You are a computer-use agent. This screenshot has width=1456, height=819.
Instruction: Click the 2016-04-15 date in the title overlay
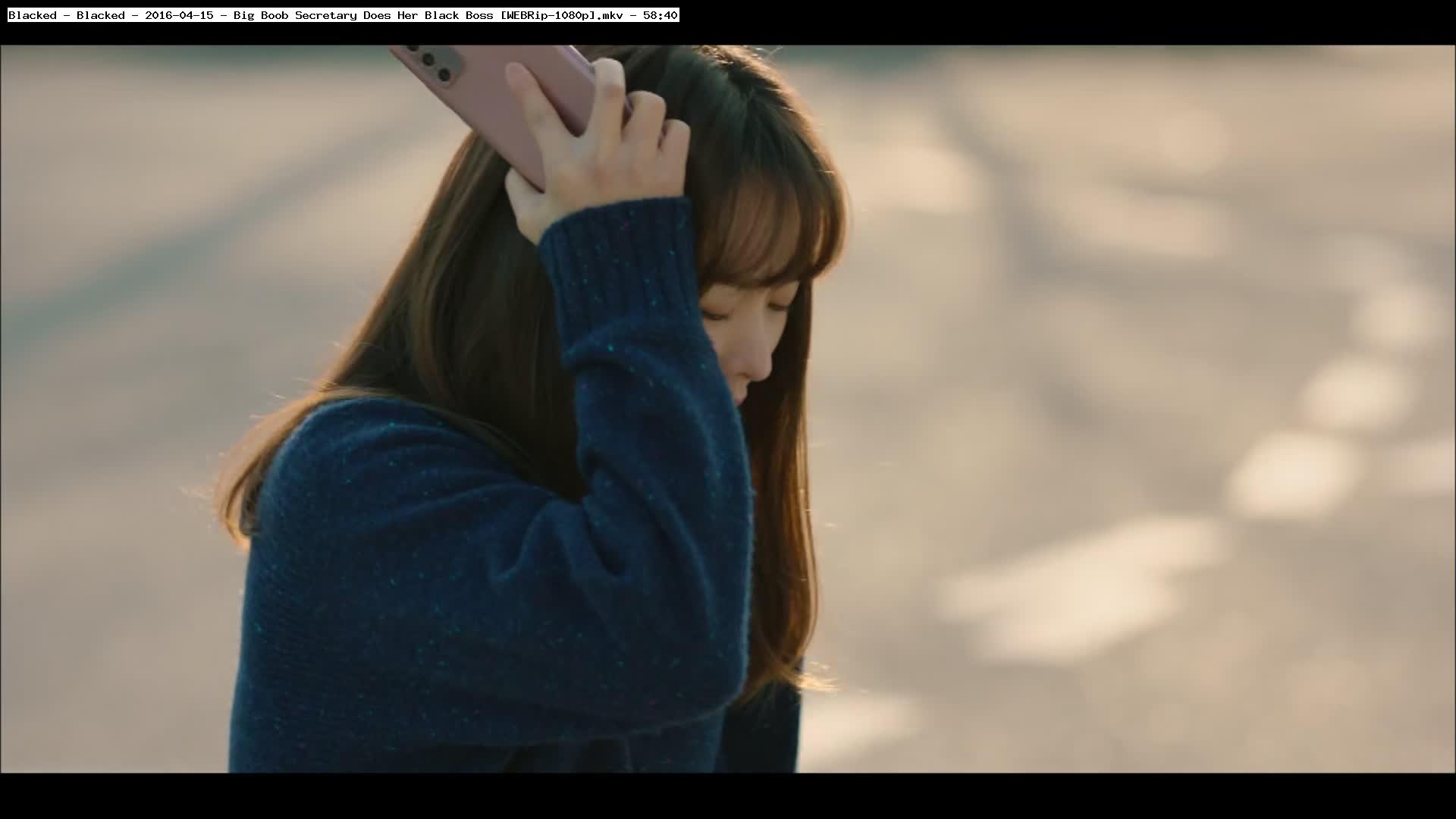tap(179, 15)
